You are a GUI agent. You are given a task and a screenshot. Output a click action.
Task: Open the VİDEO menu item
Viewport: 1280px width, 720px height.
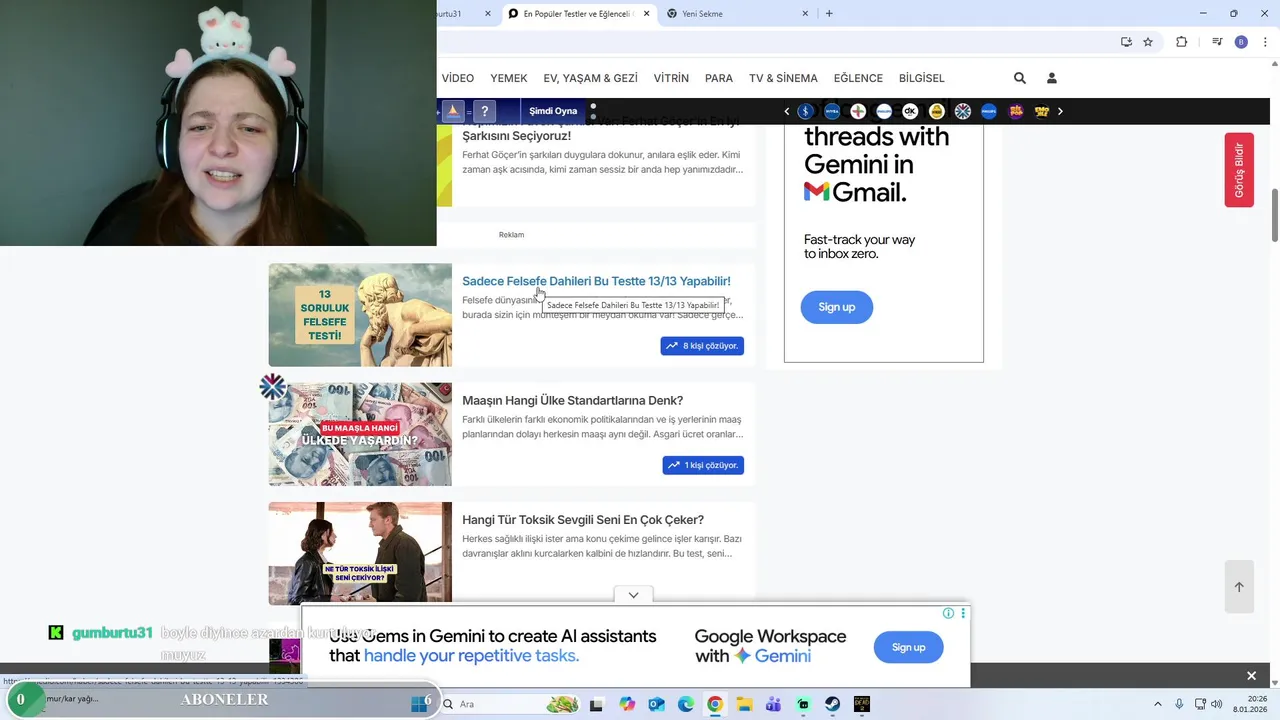click(458, 78)
